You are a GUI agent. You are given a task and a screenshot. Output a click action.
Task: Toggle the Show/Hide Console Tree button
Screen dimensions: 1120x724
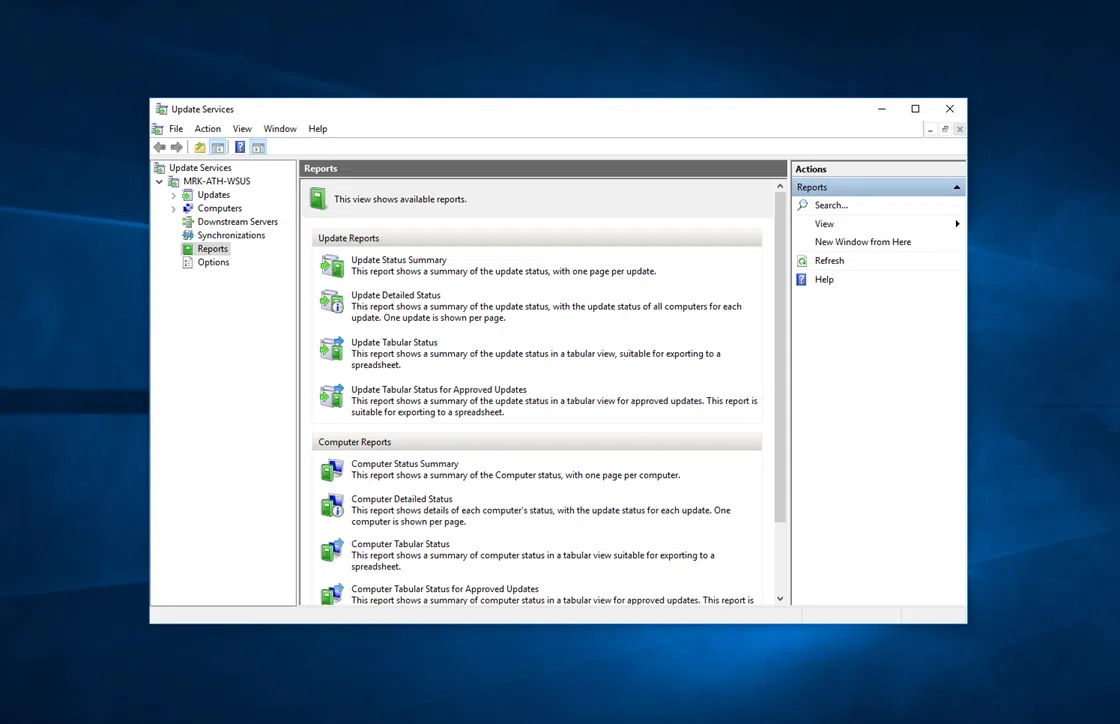(x=218, y=147)
